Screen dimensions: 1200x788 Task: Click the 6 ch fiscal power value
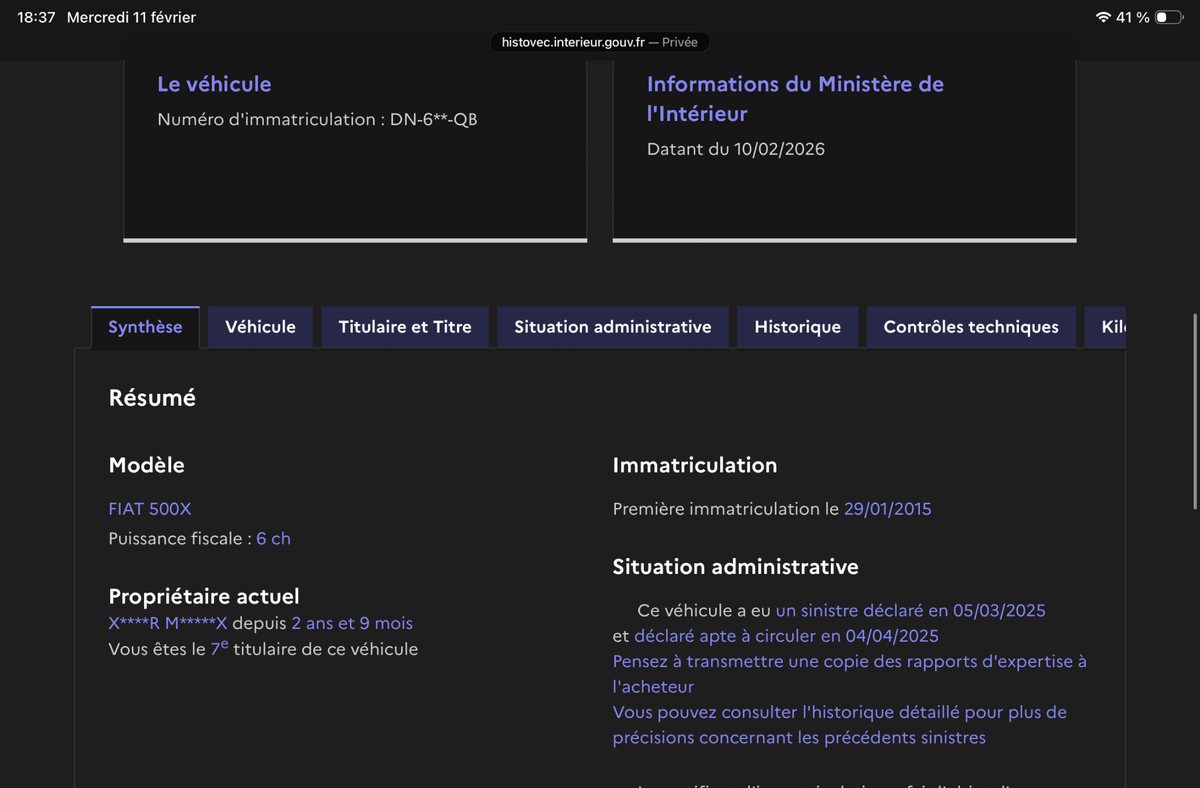click(273, 538)
